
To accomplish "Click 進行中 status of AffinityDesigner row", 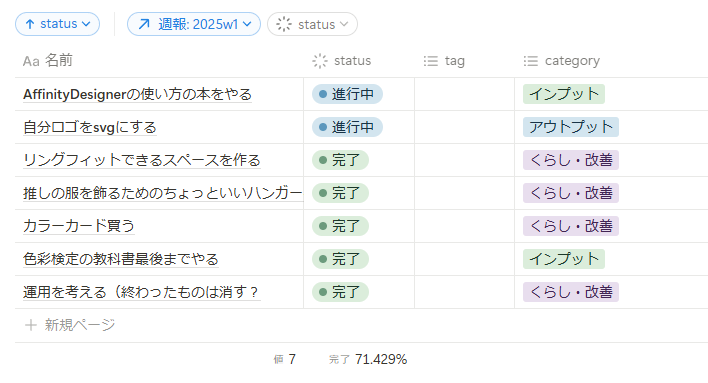I will [347, 94].
